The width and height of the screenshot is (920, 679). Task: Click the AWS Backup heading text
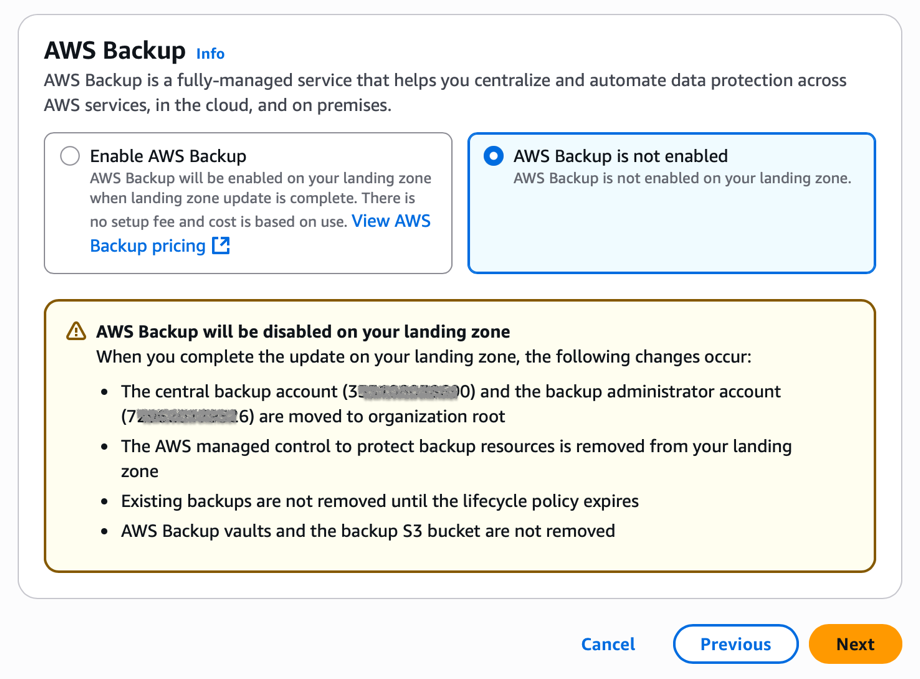[x=108, y=51]
